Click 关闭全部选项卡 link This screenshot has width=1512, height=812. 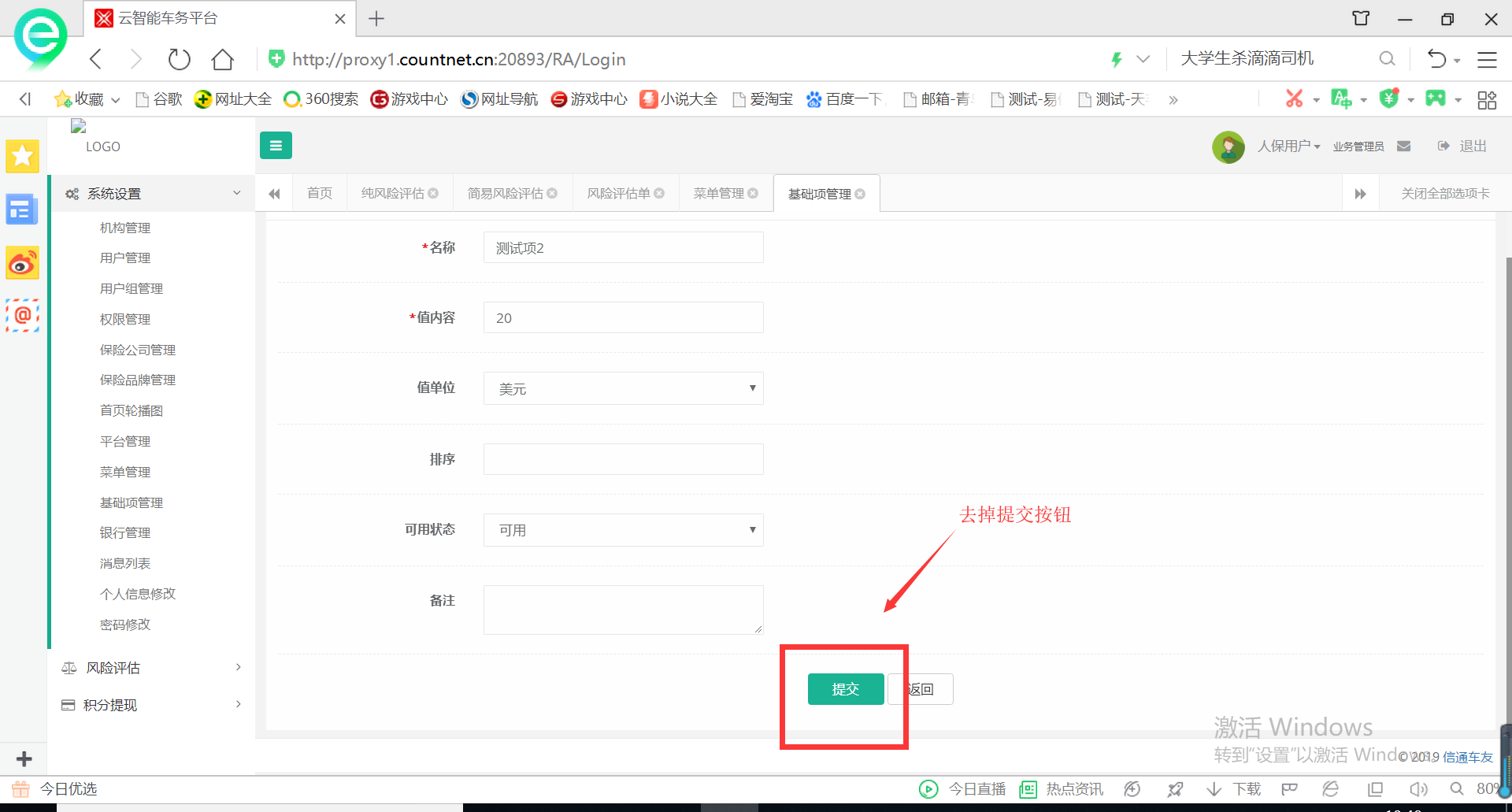[1444, 194]
